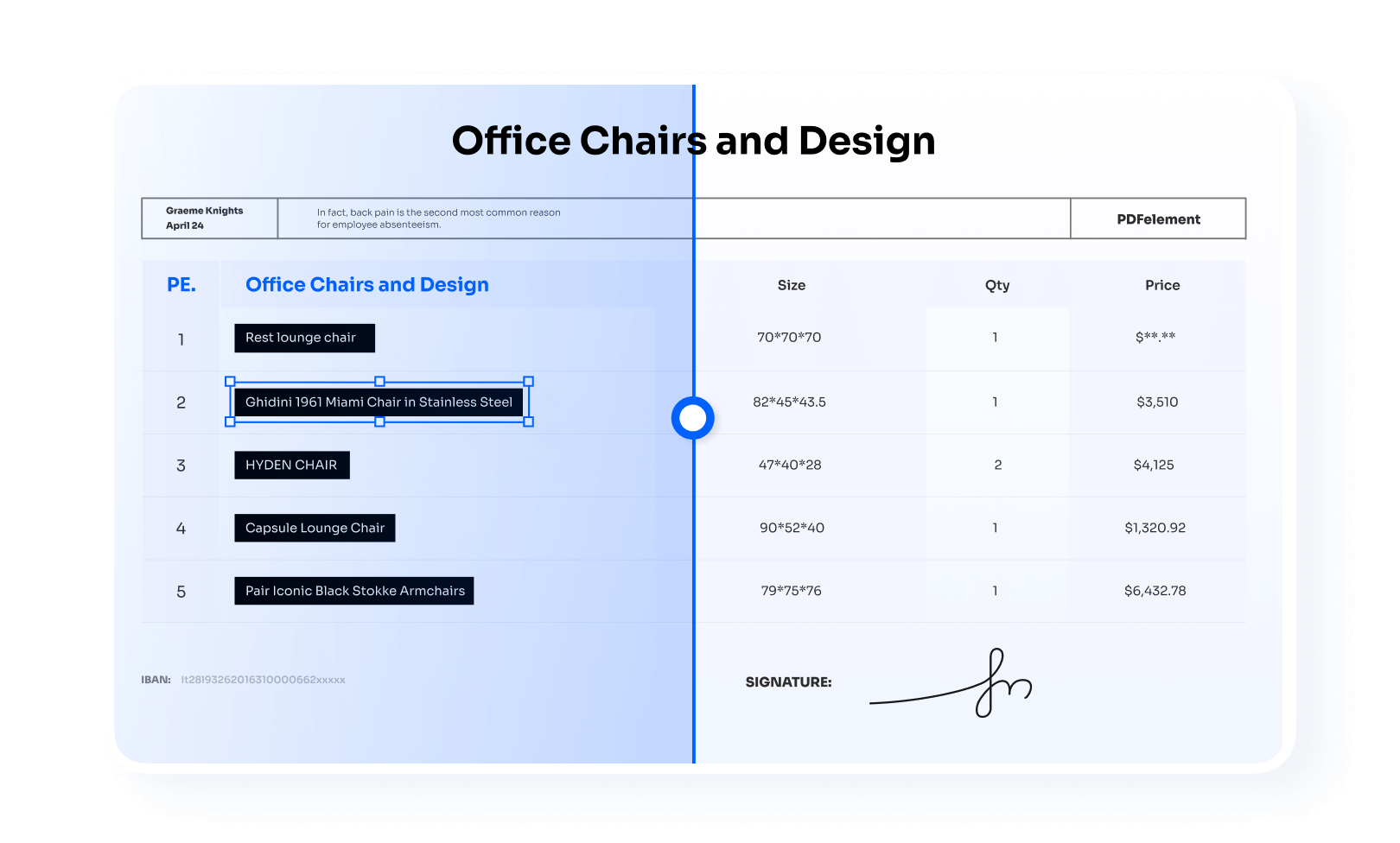Click the 'Size' column header
The width and height of the screenshot is (1400, 843).
point(792,285)
